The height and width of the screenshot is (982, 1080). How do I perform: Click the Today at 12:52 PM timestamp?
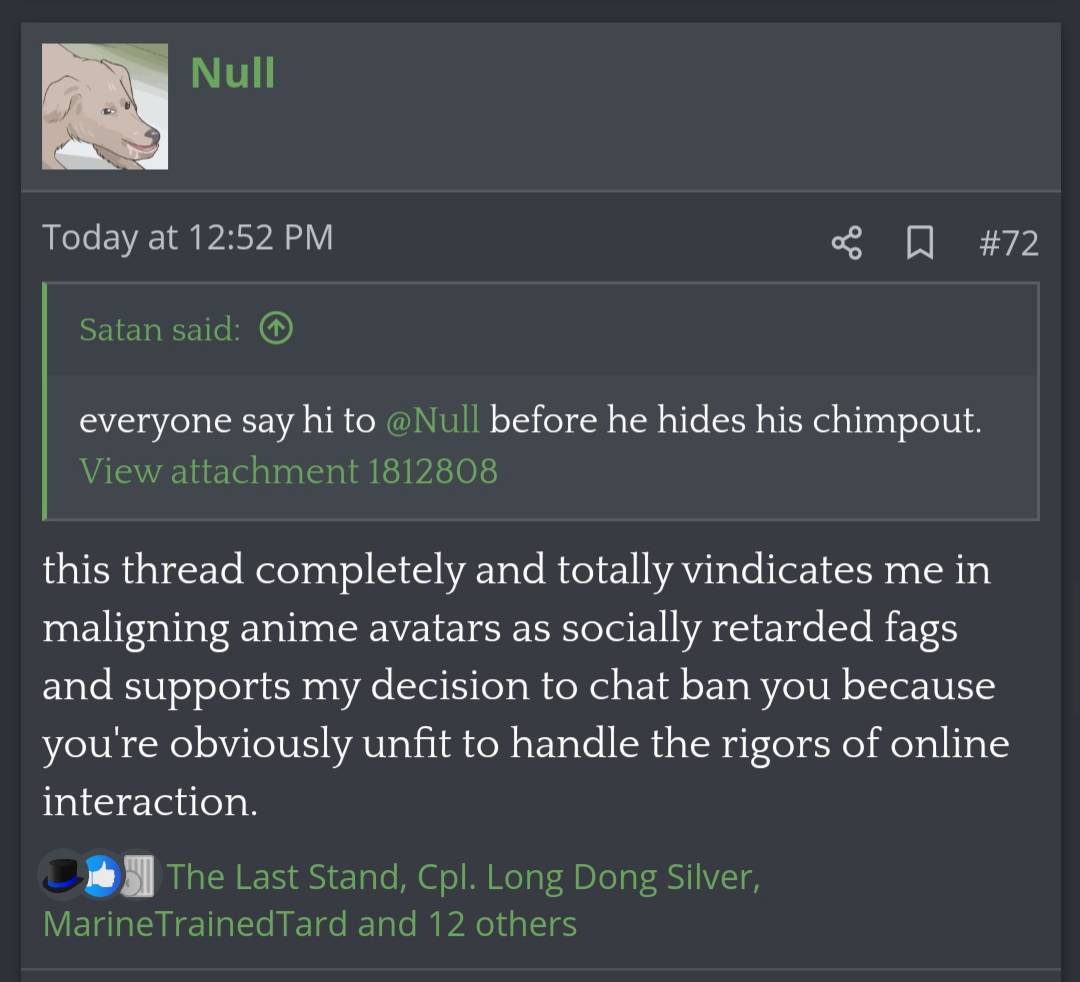point(187,238)
